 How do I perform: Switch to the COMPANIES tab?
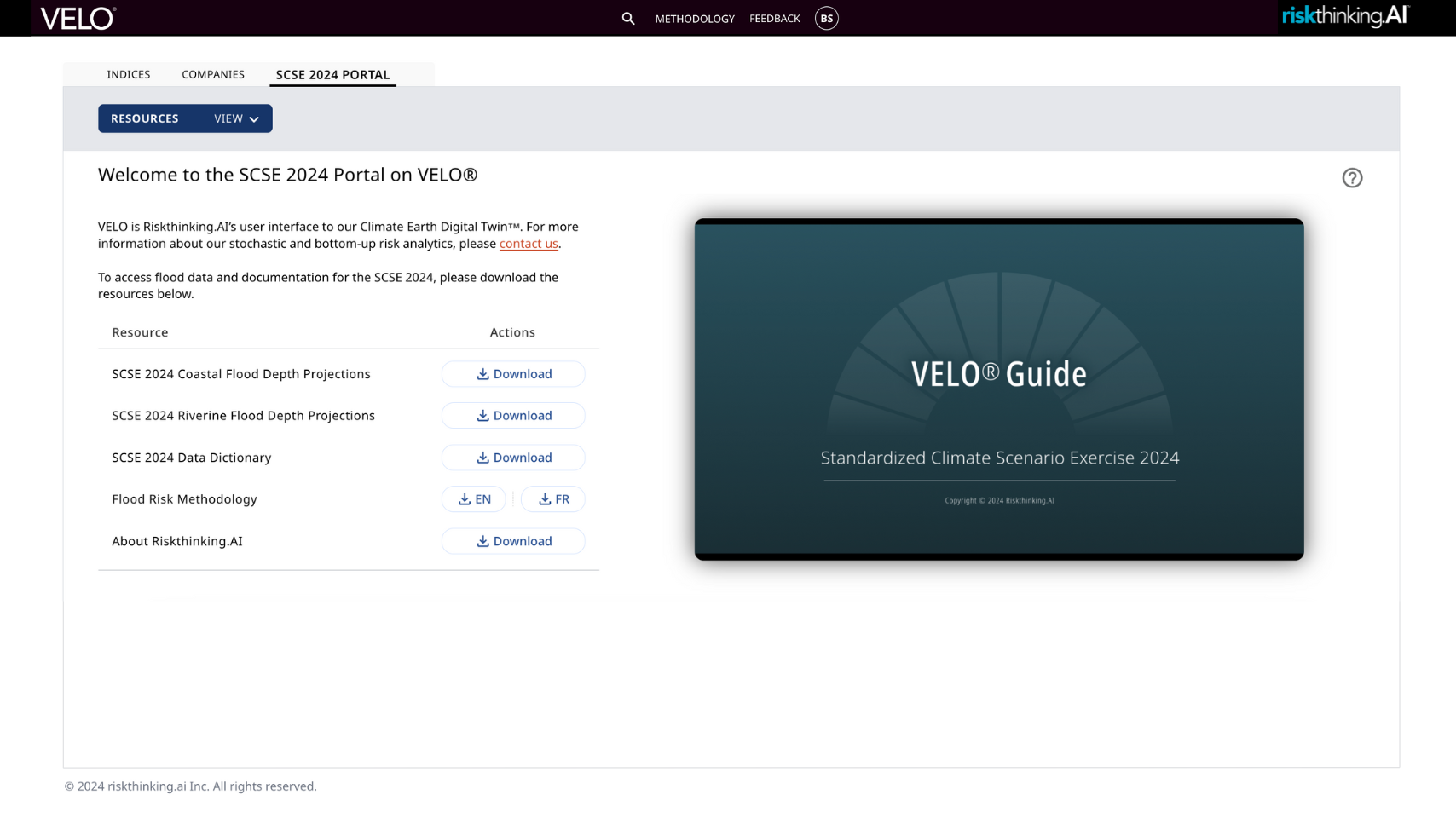coord(213,75)
